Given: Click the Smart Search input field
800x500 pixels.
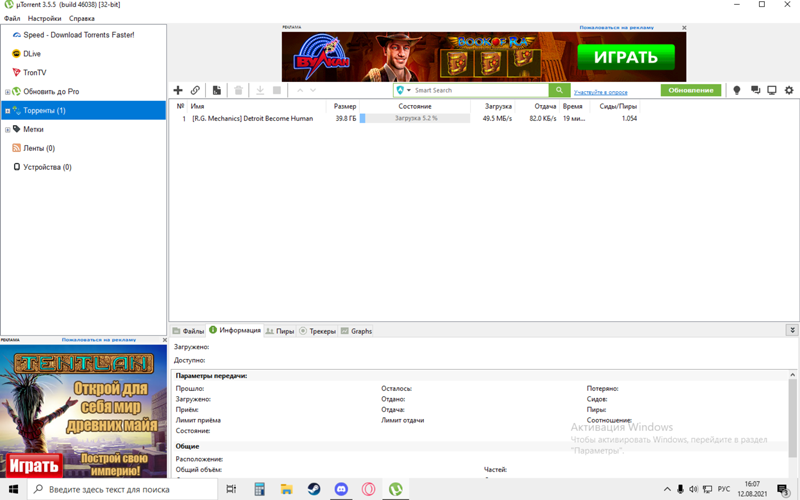Looking at the screenshot, I should pos(480,90).
